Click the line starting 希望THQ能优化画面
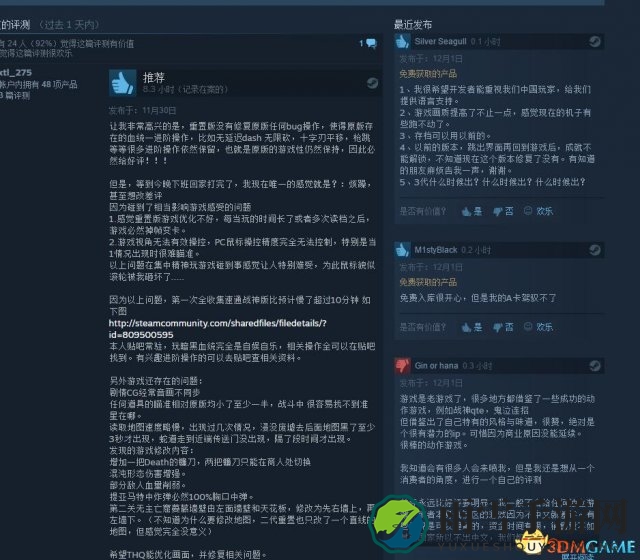Screen dimensions: 640x560 point(188,555)
